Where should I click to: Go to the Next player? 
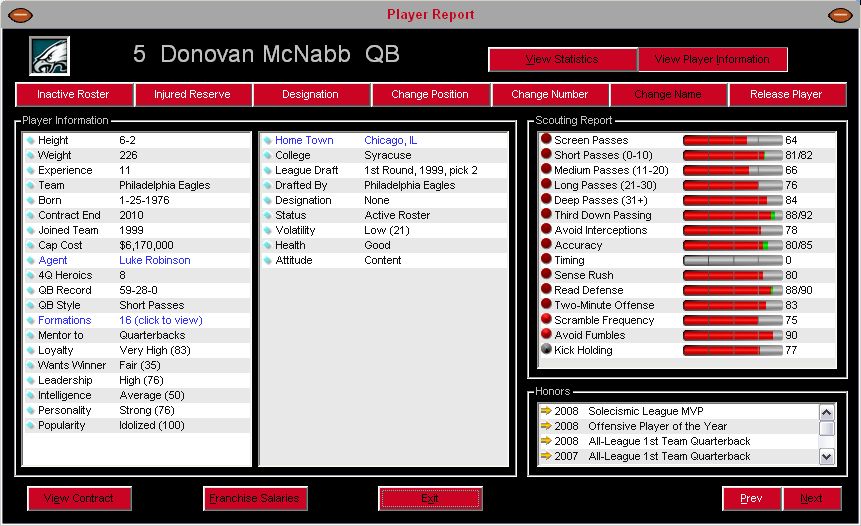[x=811, y=498]
